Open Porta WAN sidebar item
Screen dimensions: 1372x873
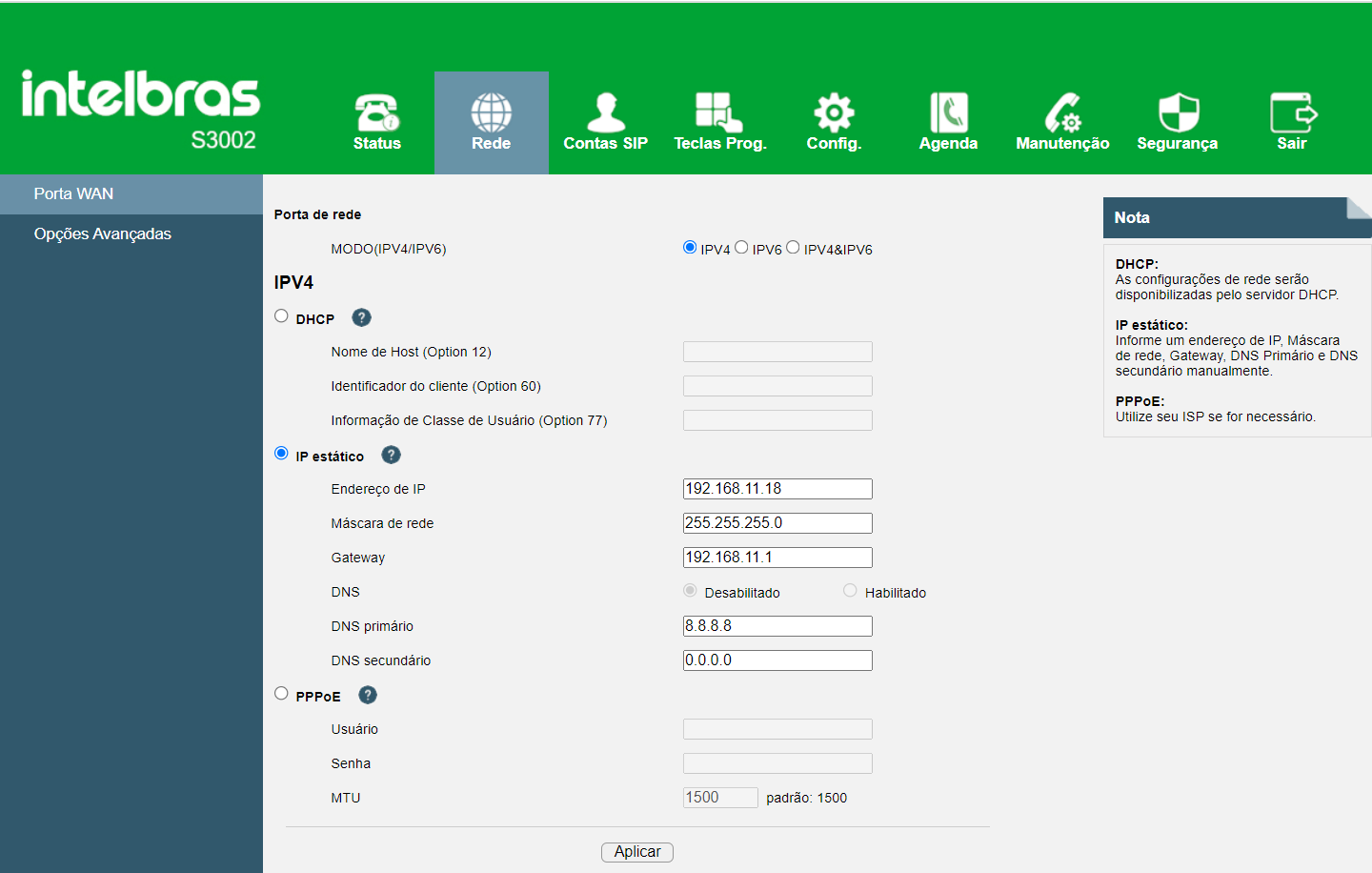[x=131, y=193]
